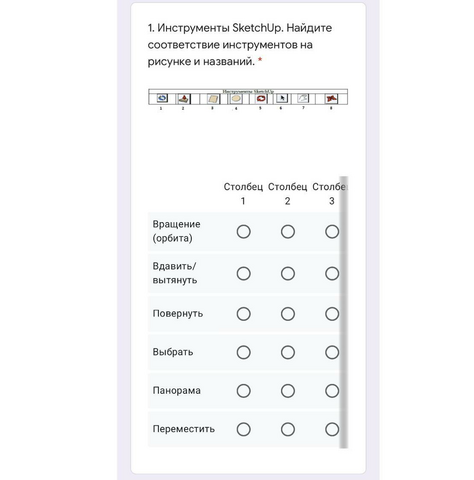Choose Столбец 2 for Выбрать row
474x480 pixels.
tap(288, 352)
